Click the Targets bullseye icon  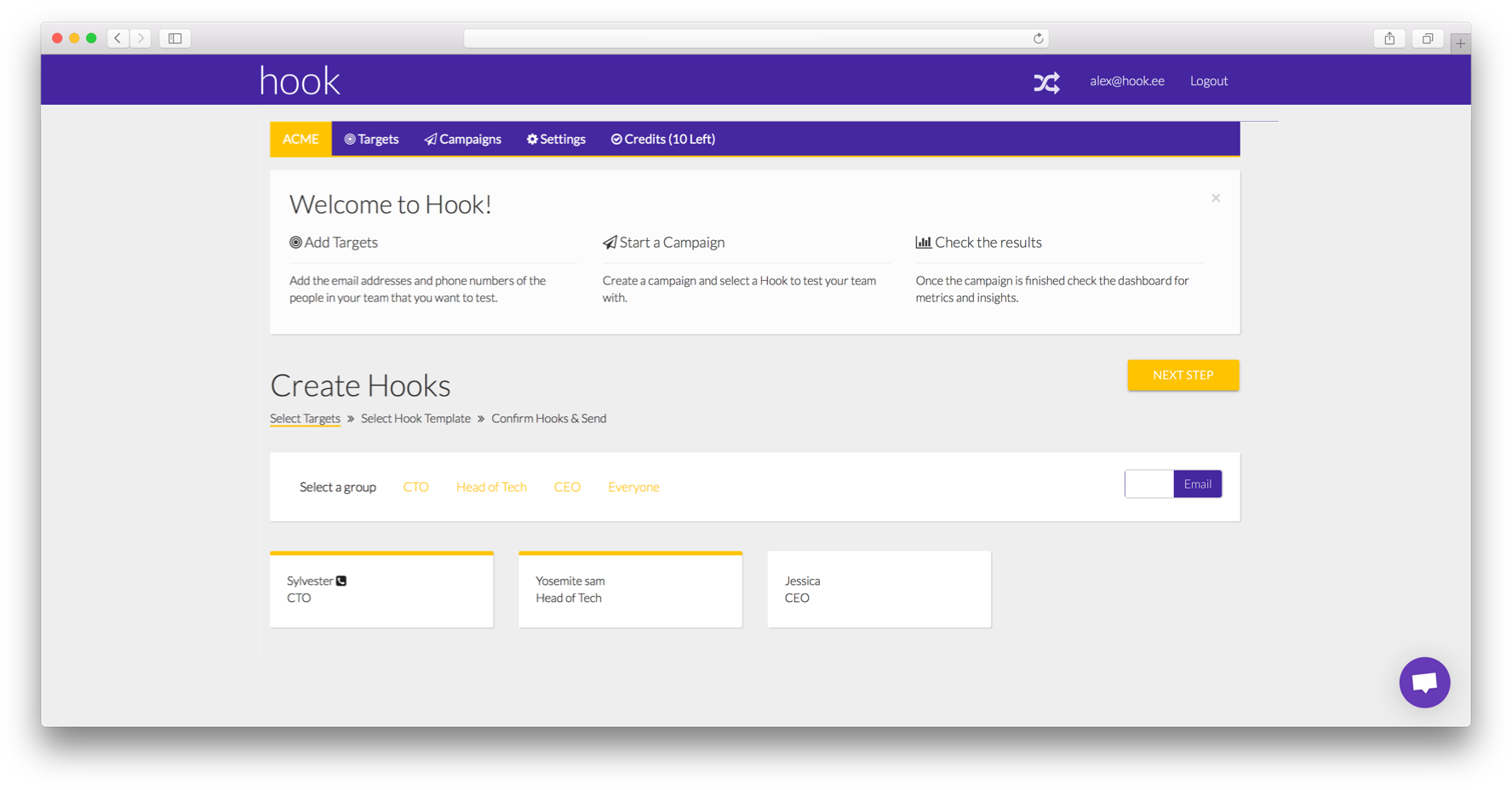coord(348,139)
